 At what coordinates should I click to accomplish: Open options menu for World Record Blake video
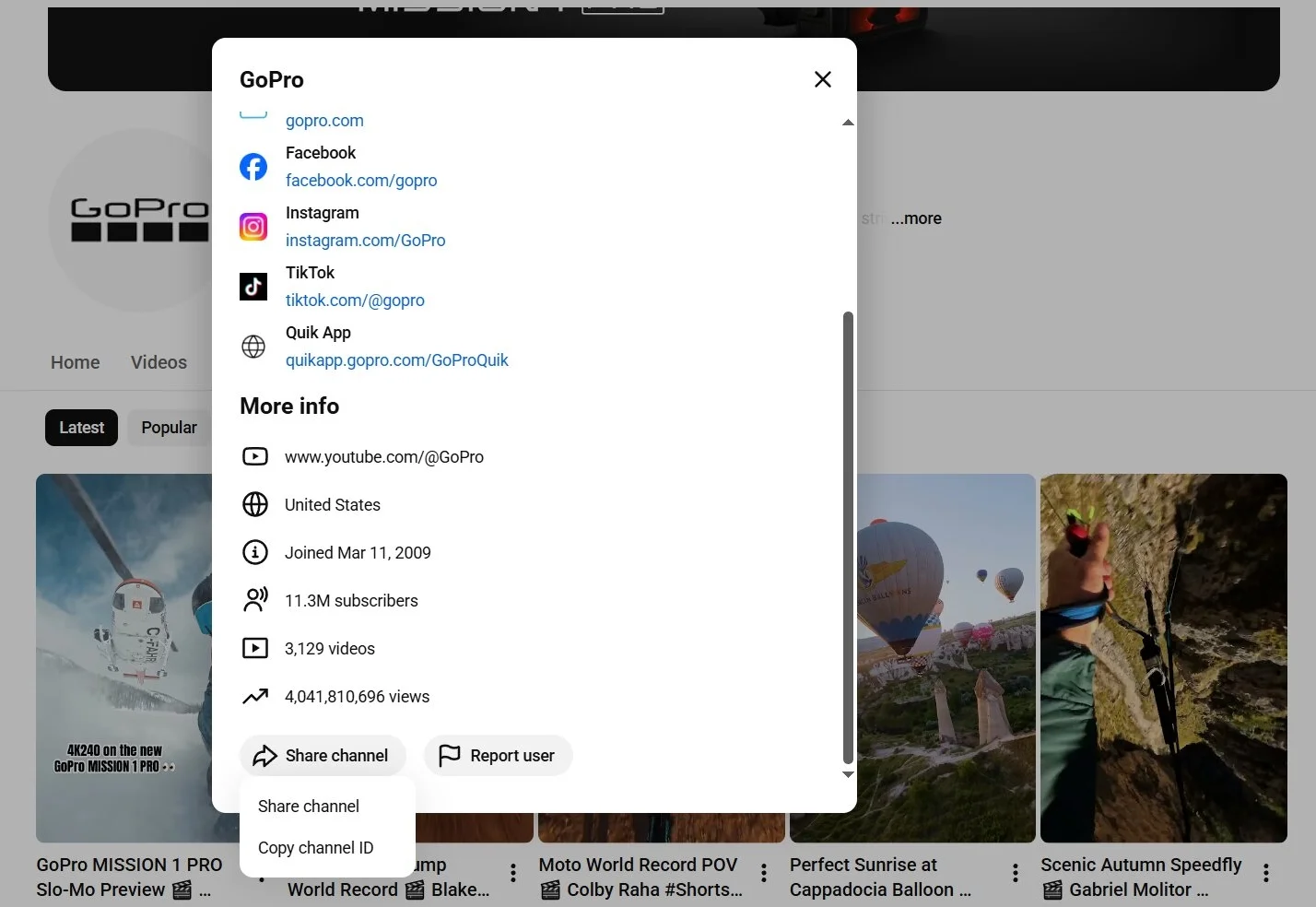coord(513,873)
